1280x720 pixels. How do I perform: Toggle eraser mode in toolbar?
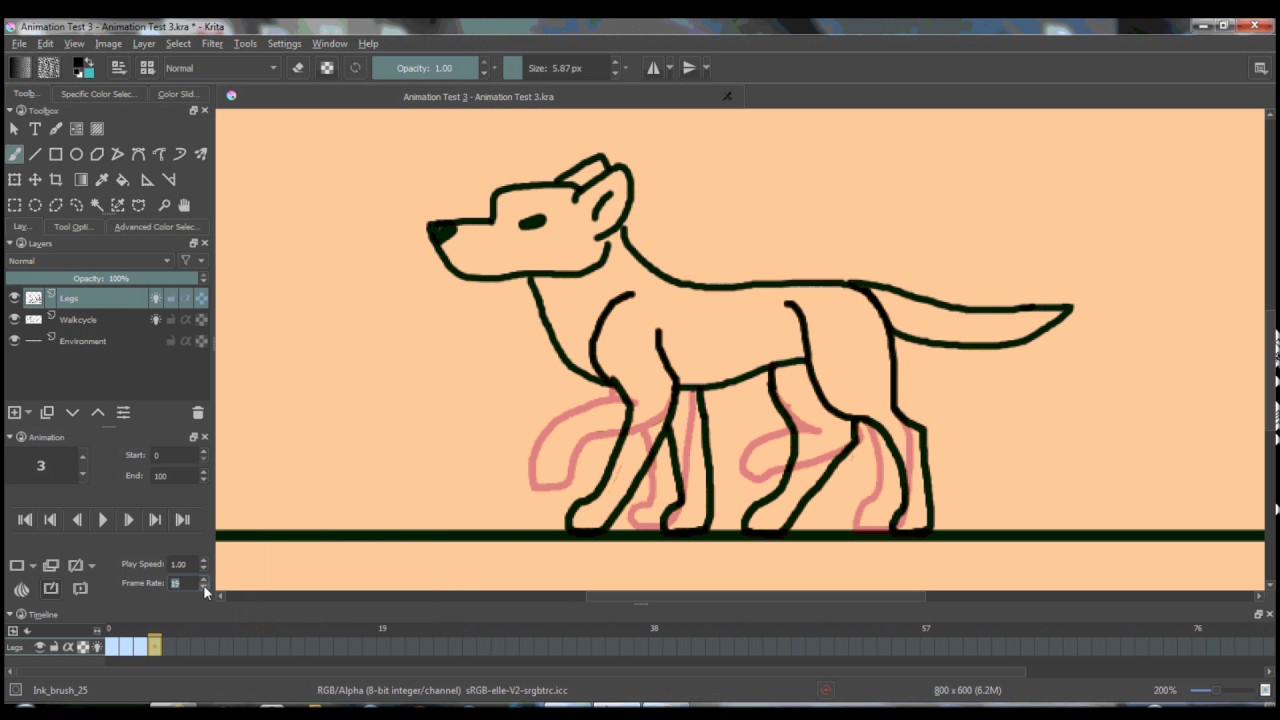click(297, 68)
